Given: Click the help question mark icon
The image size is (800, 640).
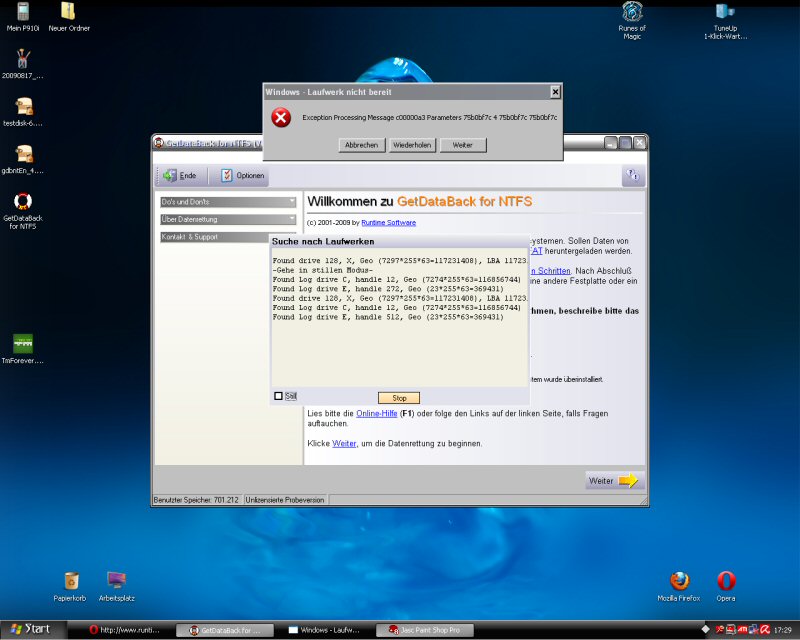Looking at the screenshot, I should coord(633,175).
